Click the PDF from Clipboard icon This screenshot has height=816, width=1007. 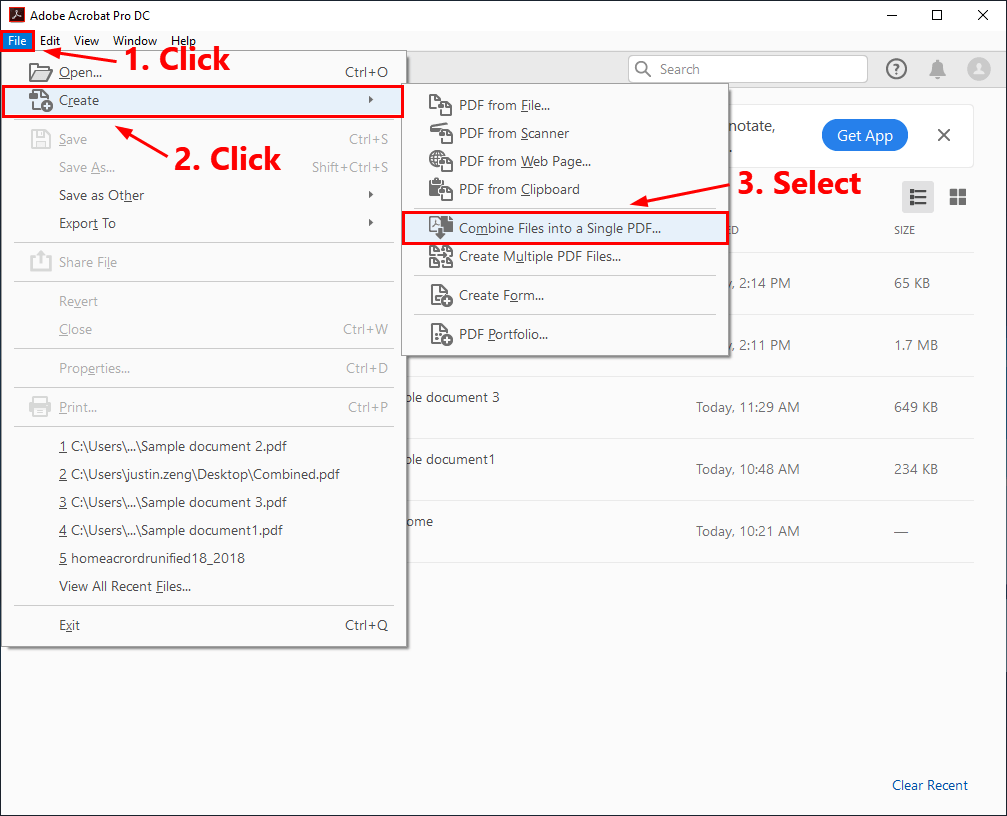point(441,189)
